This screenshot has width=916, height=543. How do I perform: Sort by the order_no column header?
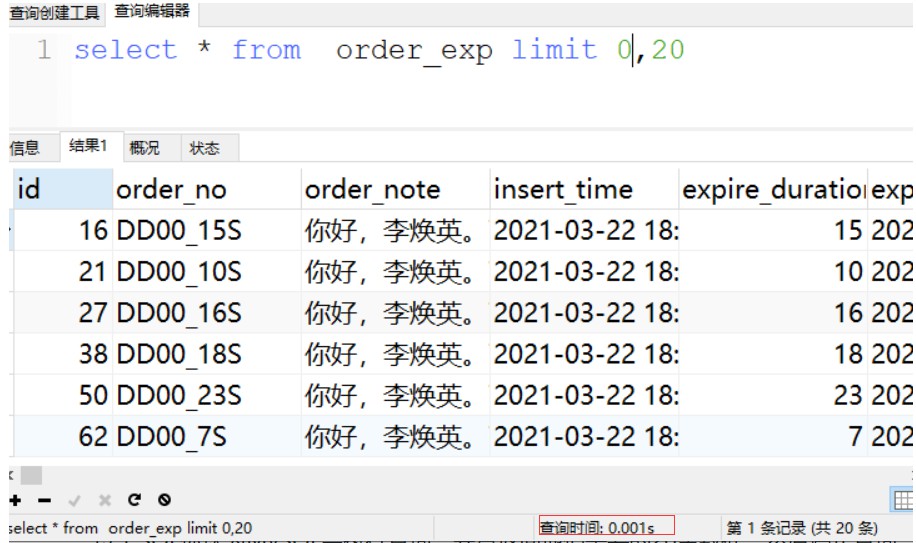point(207,189)
